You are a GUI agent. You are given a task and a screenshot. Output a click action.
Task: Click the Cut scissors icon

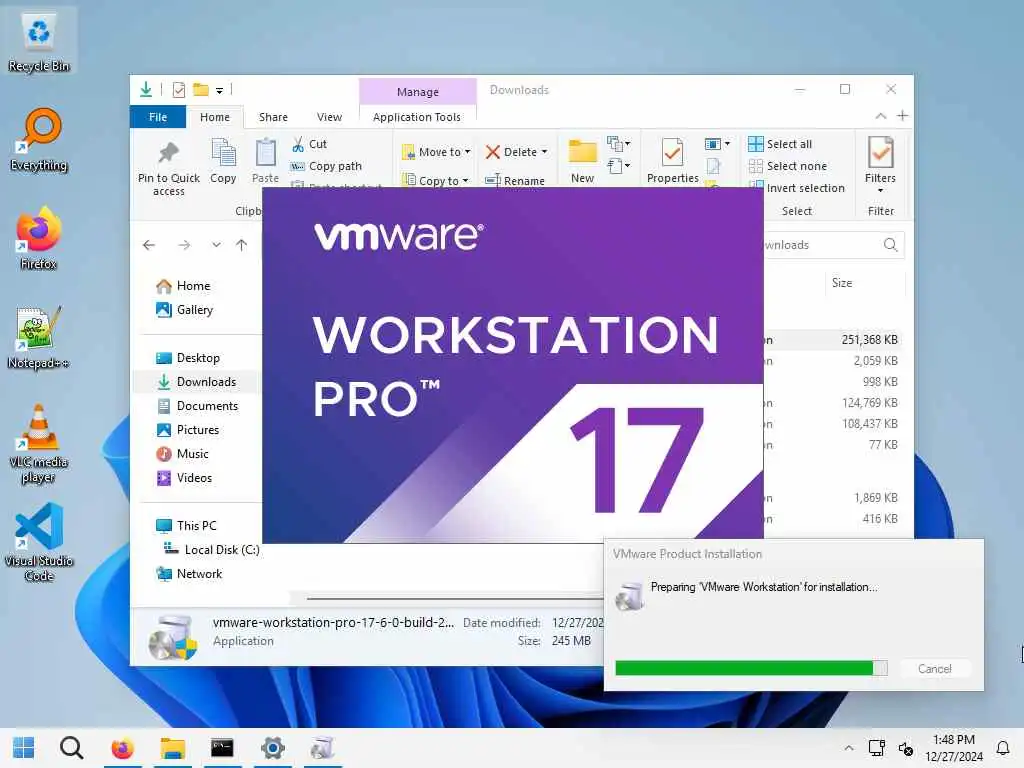(x=298, y=144)
